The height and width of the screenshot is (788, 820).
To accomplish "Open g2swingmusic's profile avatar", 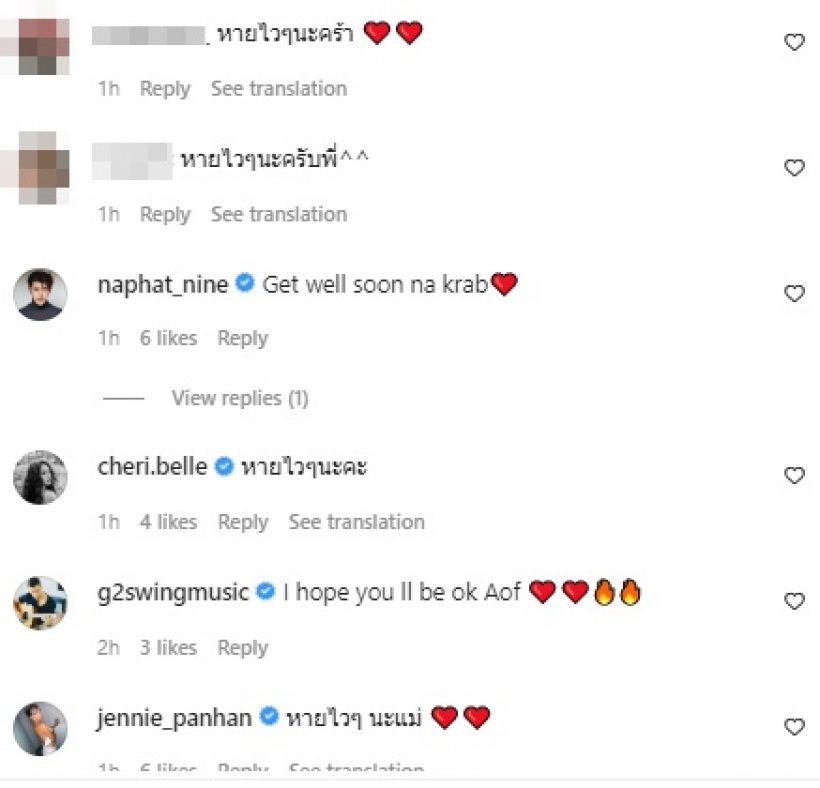I will tap(40, 603).
